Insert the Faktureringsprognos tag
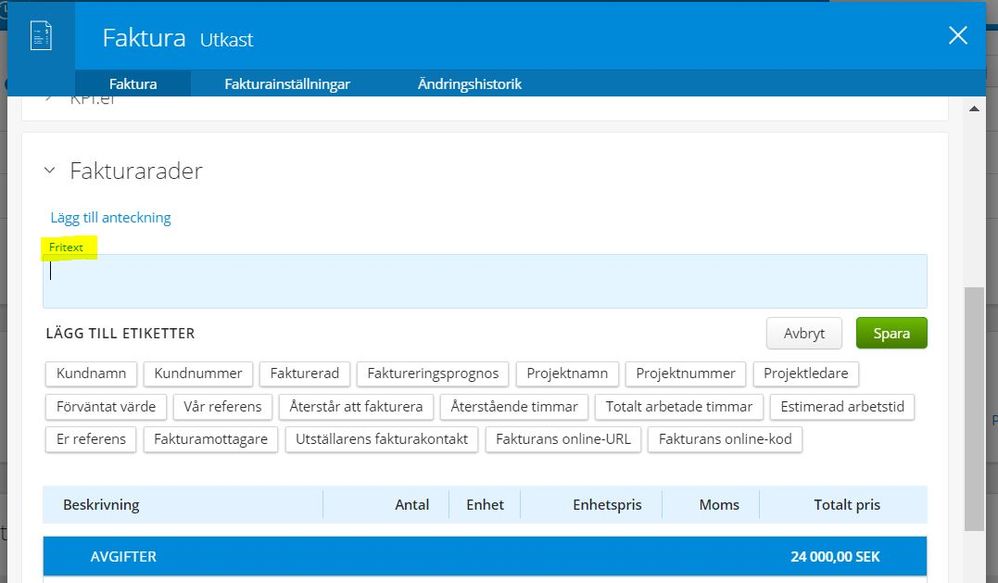This screenshot has height=583, width=998. pos(433,373)
